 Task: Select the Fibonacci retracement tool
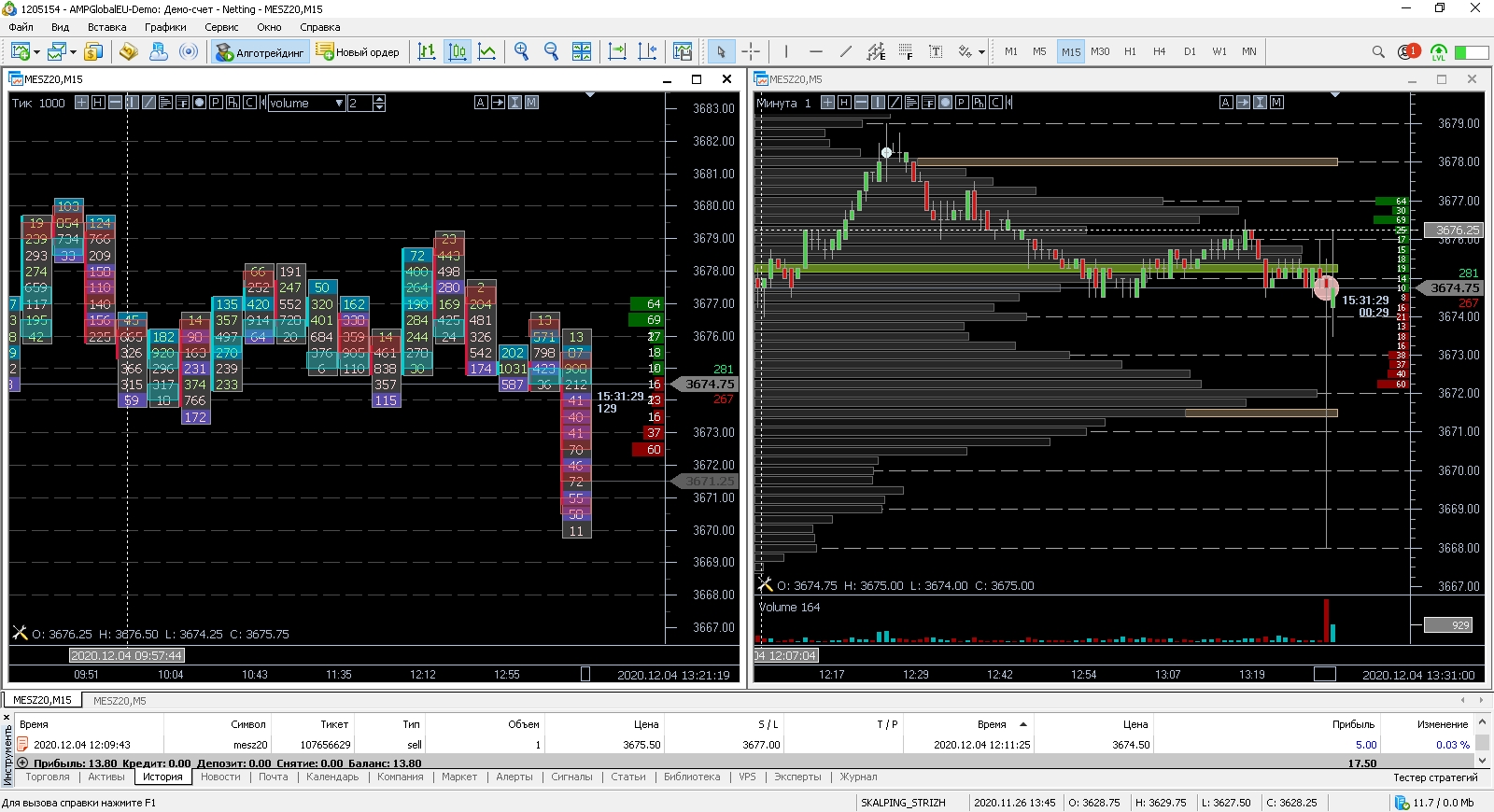[x=906, y=51]
